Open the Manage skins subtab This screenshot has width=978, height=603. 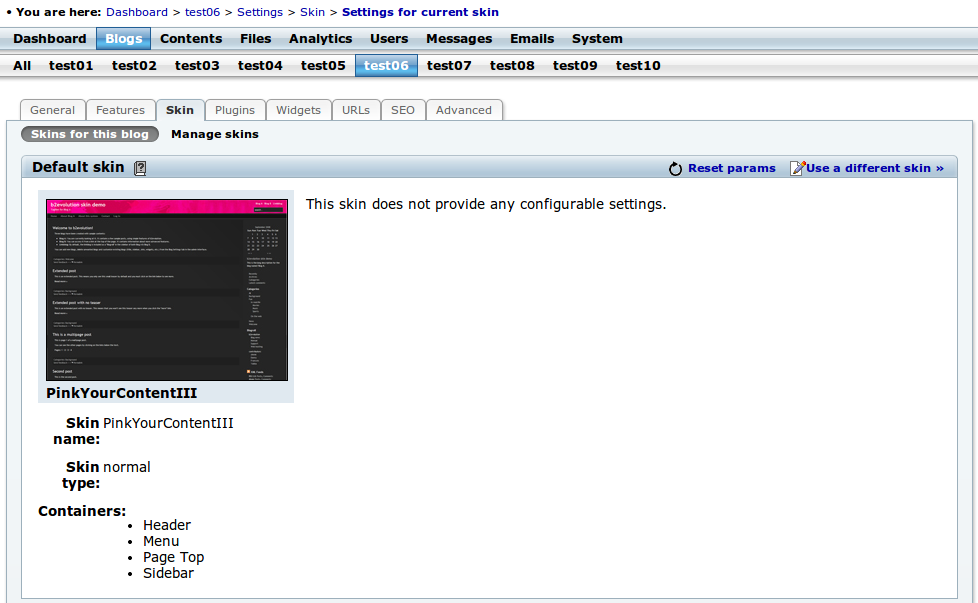click(215, 134)
